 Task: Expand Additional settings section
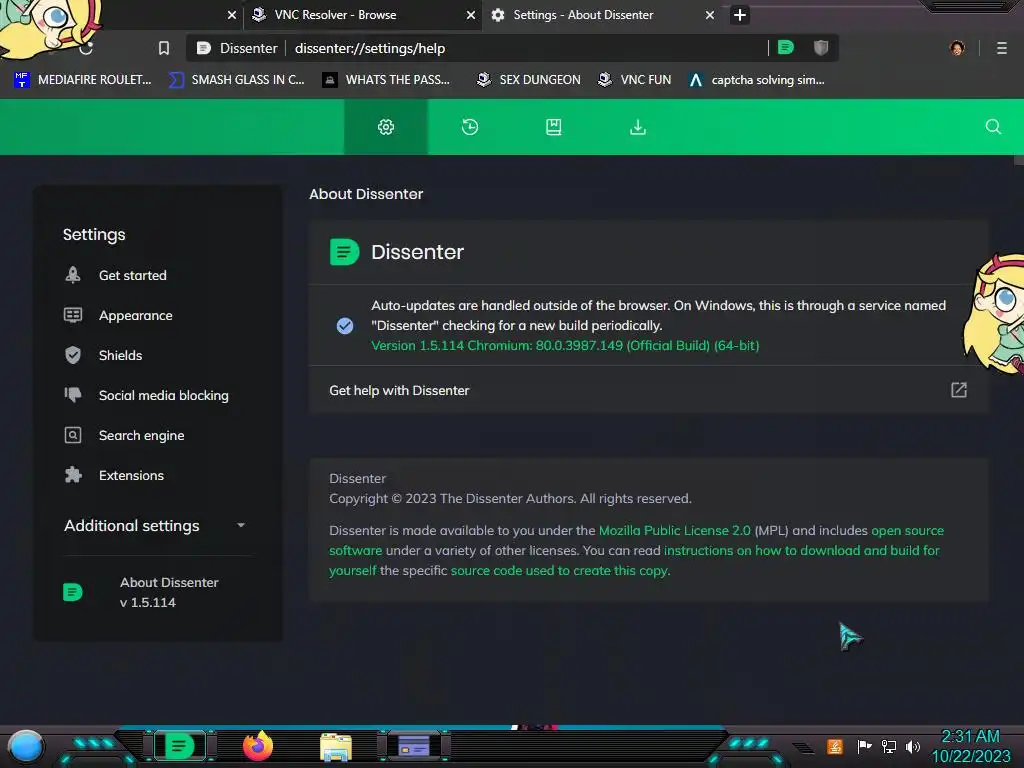155,526
